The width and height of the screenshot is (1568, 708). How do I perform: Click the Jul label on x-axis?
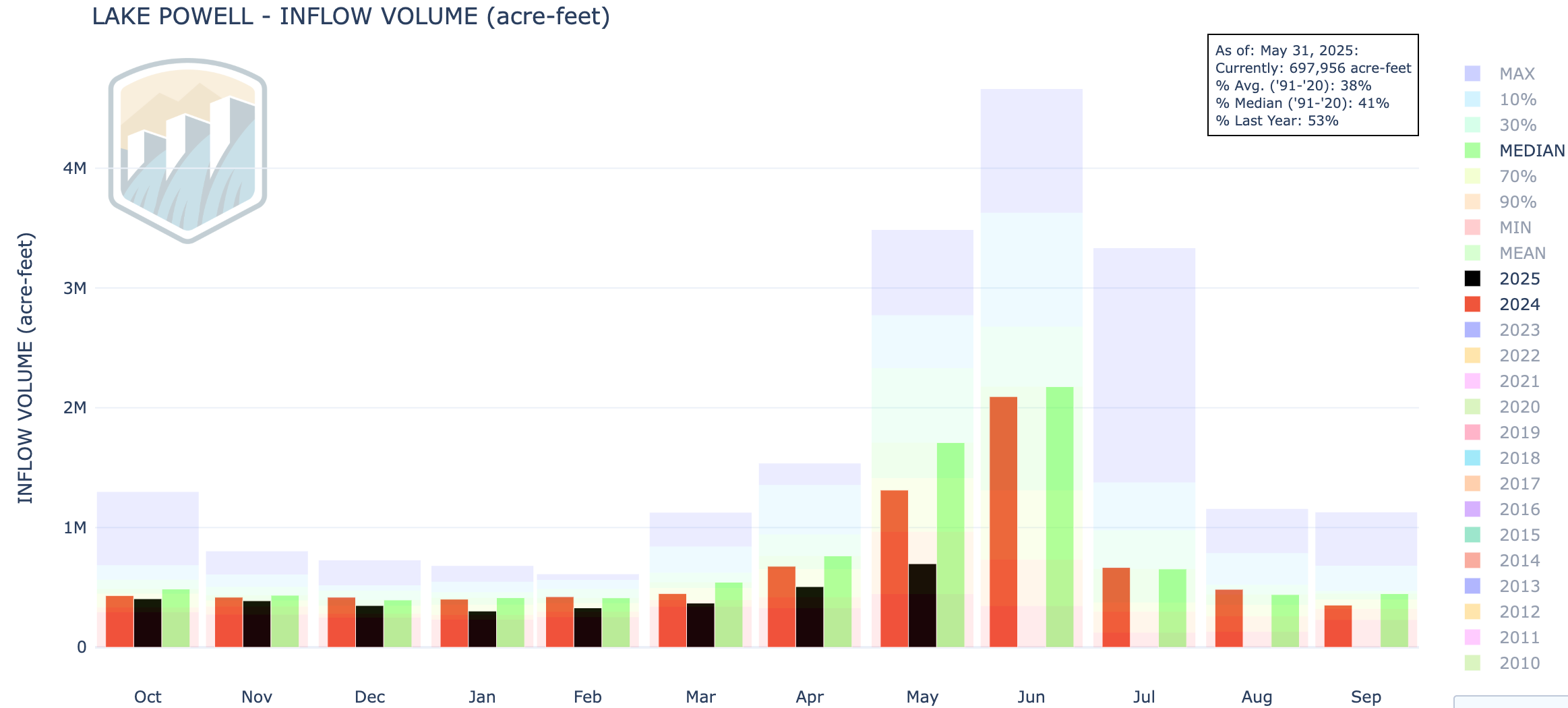pyautogui.click(x=1144, y=697)
